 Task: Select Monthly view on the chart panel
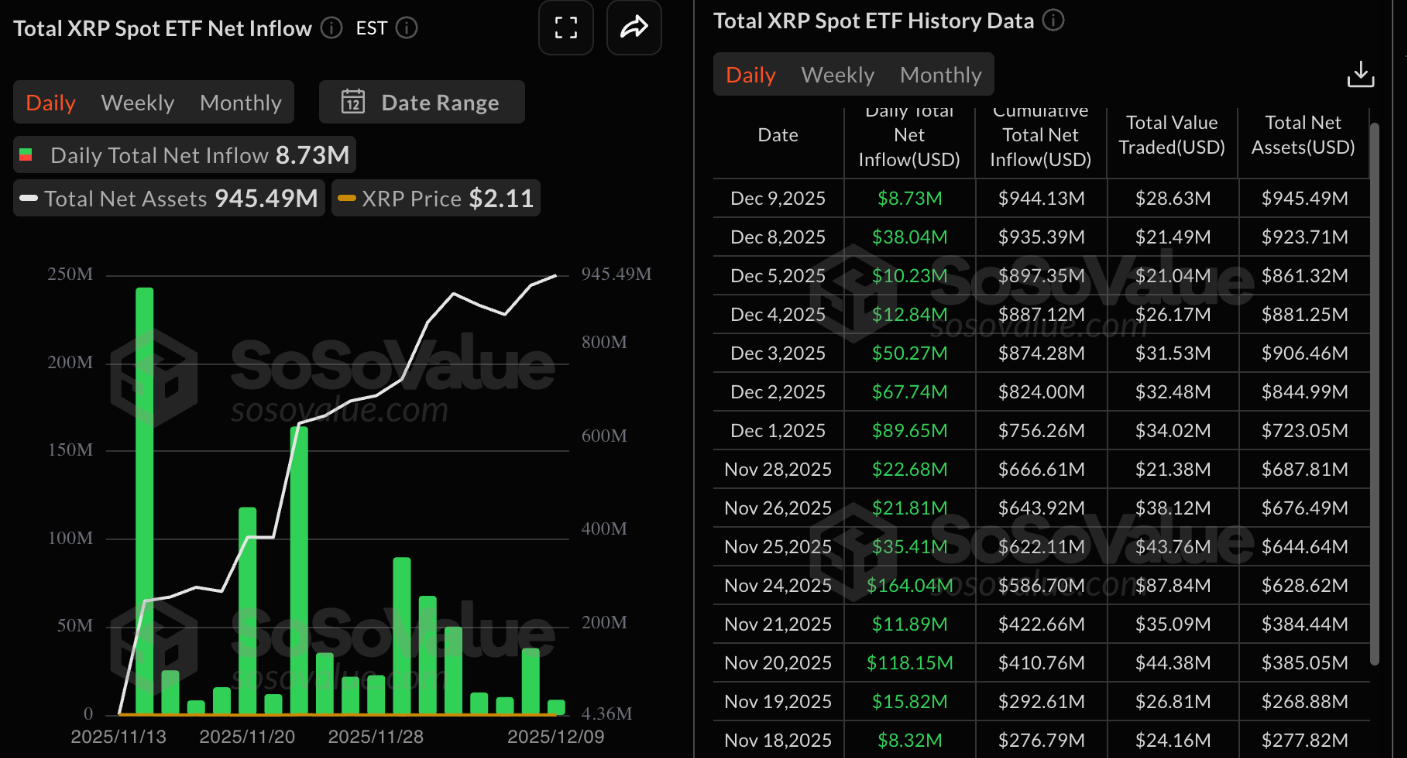coord(240,102)
